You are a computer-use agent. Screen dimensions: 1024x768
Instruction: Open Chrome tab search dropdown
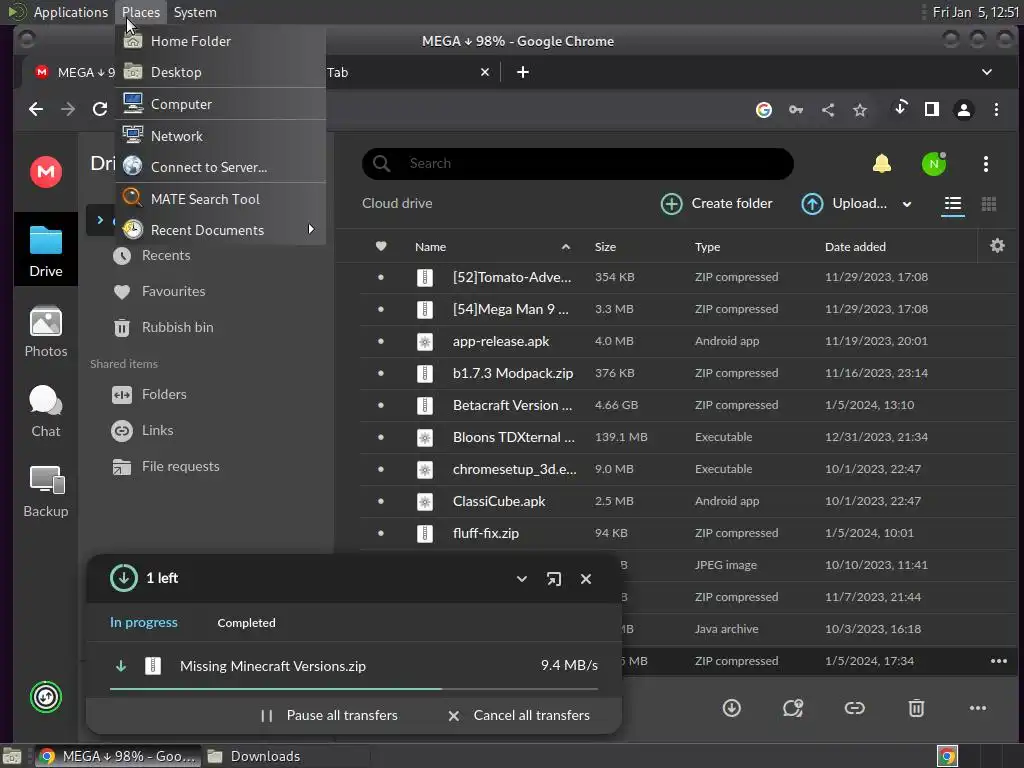(x=987, y=72)
